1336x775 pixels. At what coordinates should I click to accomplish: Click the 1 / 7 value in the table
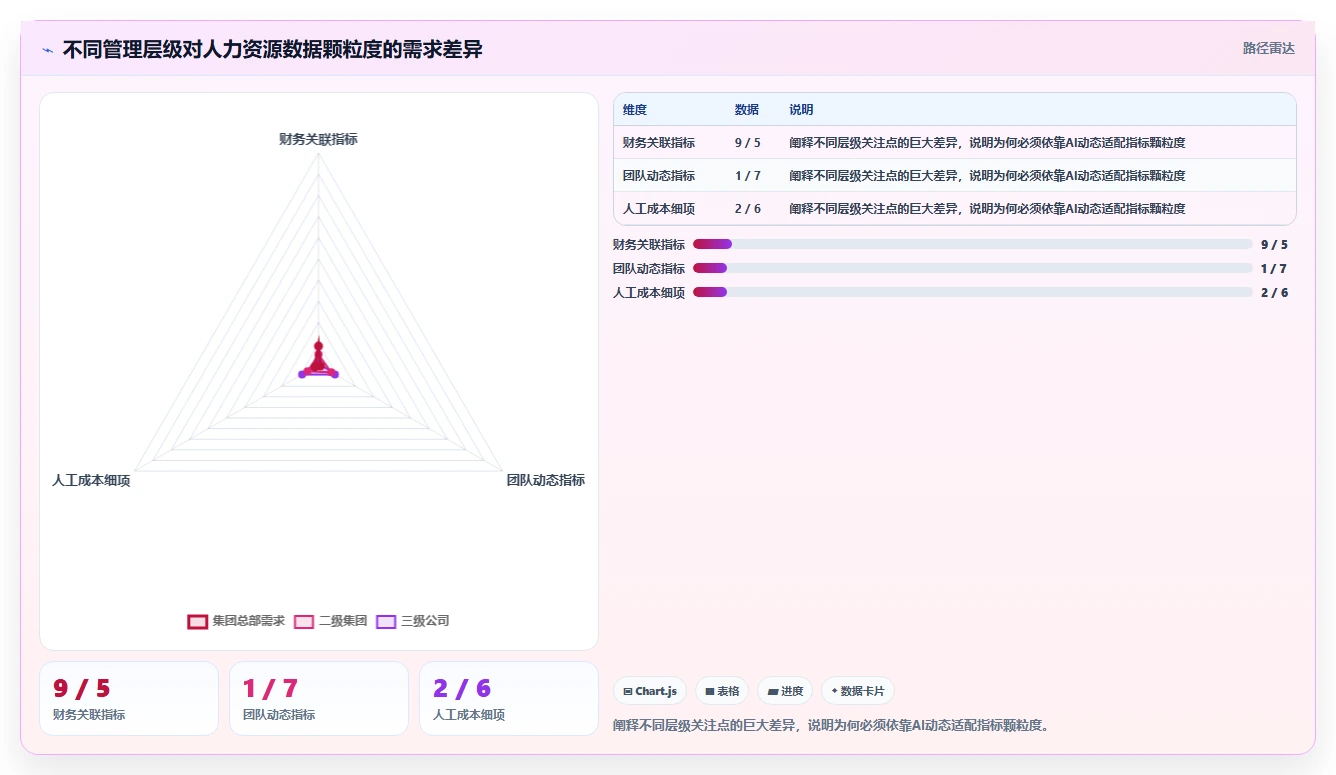tap(748, 176)
